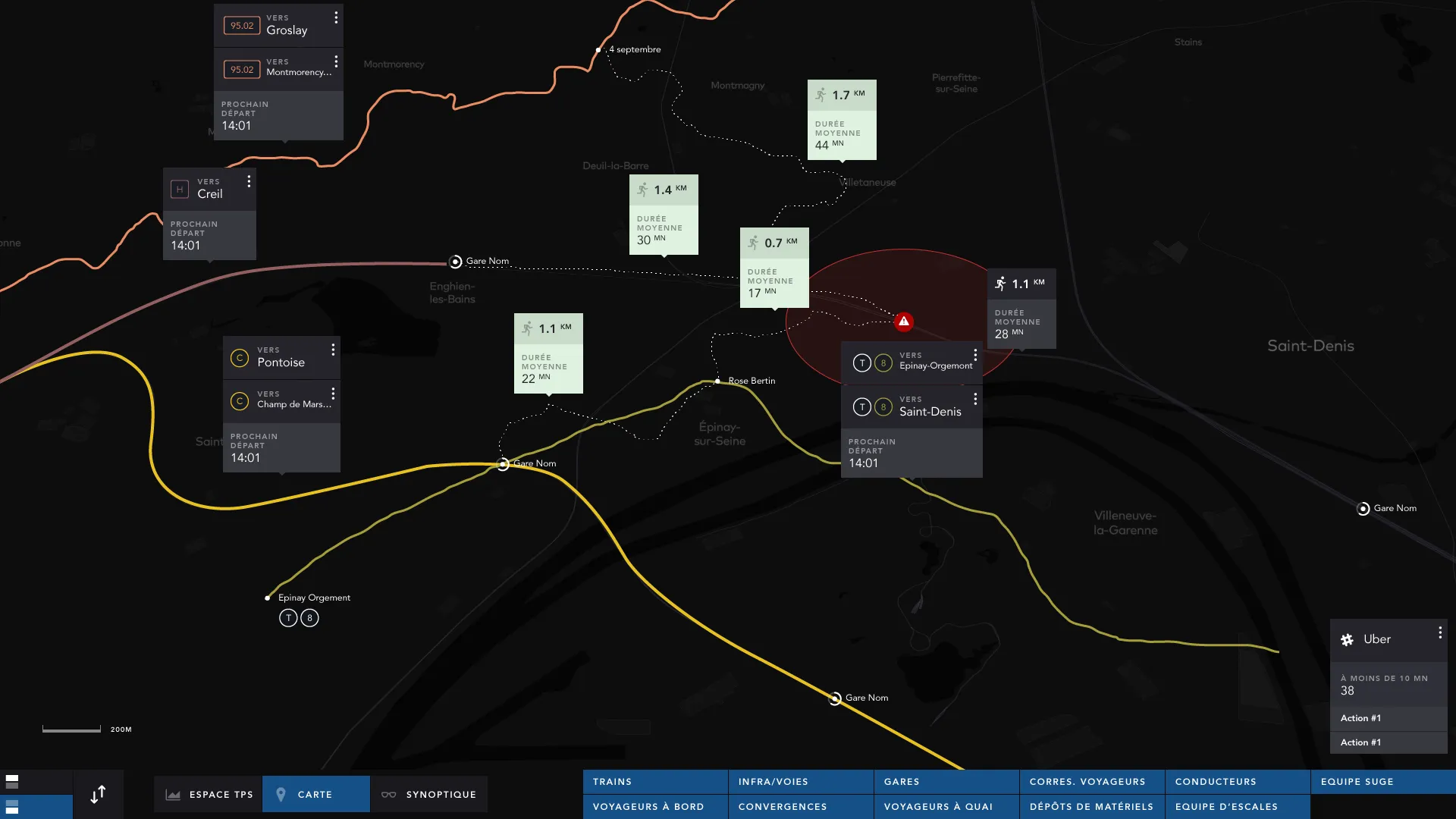Click the 95.02 bus badge for Groslay
This screenshot has height=819, width=1456.
point(242,26)
